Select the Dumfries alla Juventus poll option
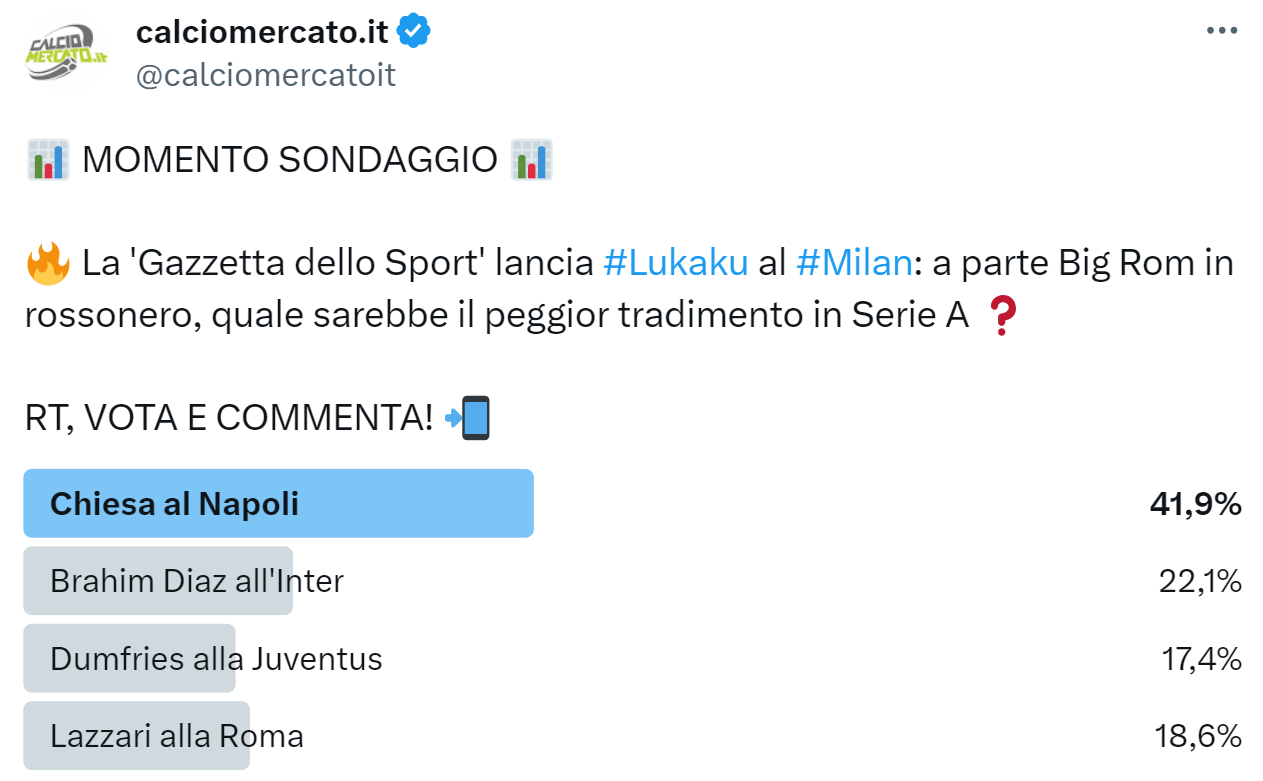Viewport: 1263px width, 781px height. (x=216, y=659)
